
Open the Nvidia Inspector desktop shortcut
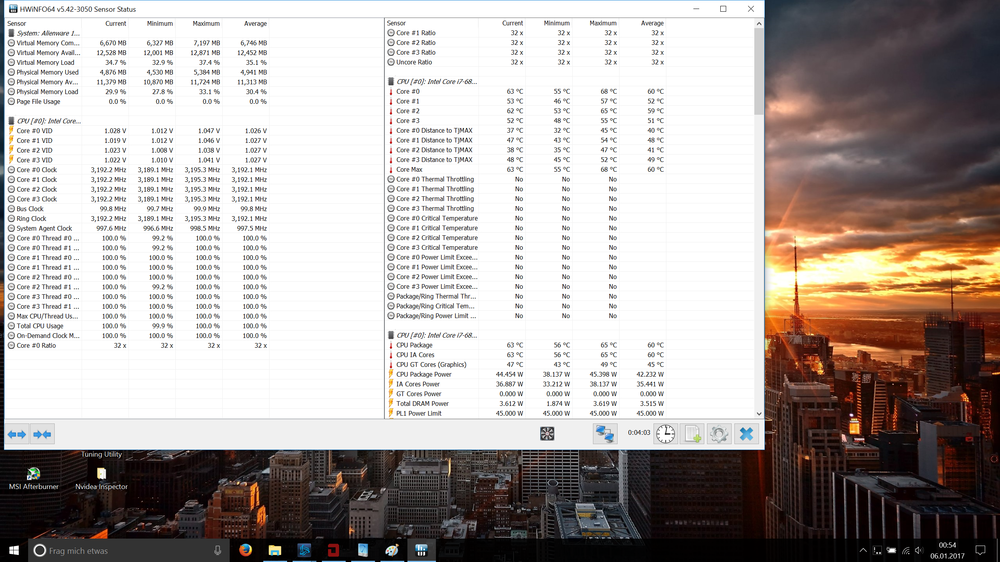(x=101, y=477)
